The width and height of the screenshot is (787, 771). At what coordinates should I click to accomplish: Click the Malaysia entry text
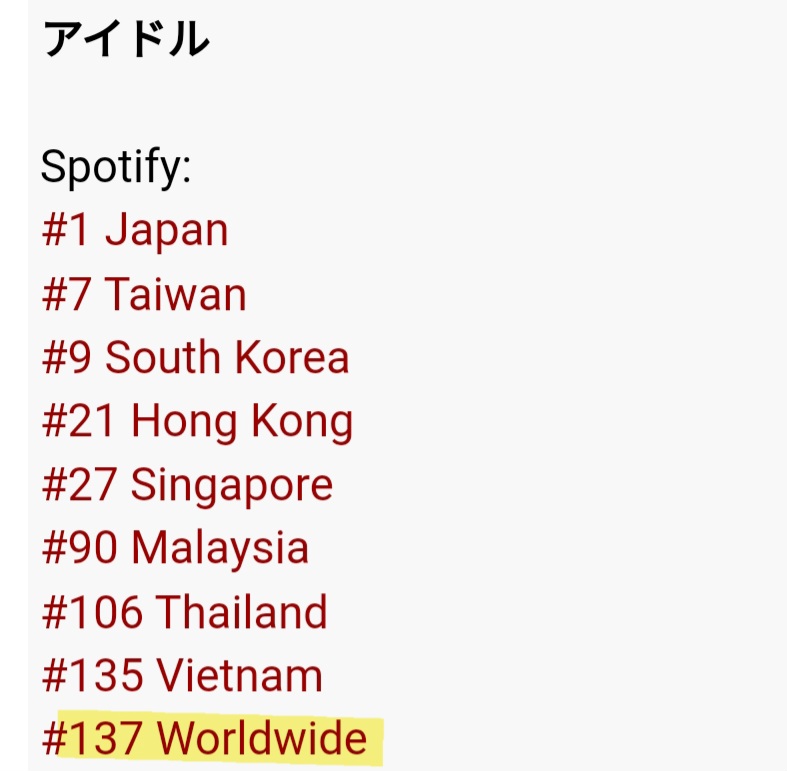(x=220, y=549)
